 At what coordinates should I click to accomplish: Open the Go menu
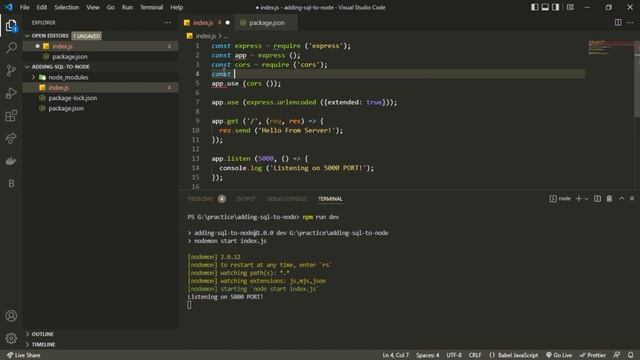tap(111, 7)
